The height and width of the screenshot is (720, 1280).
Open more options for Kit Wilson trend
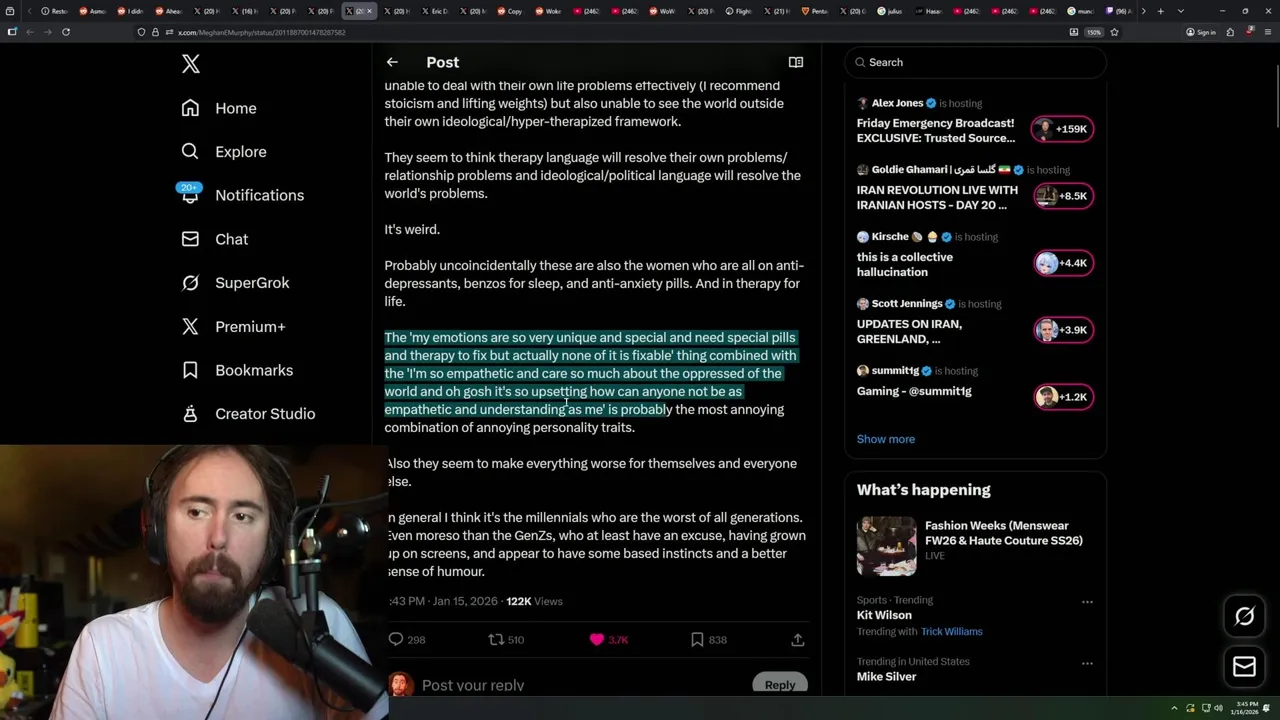(x=1087, y=602)
